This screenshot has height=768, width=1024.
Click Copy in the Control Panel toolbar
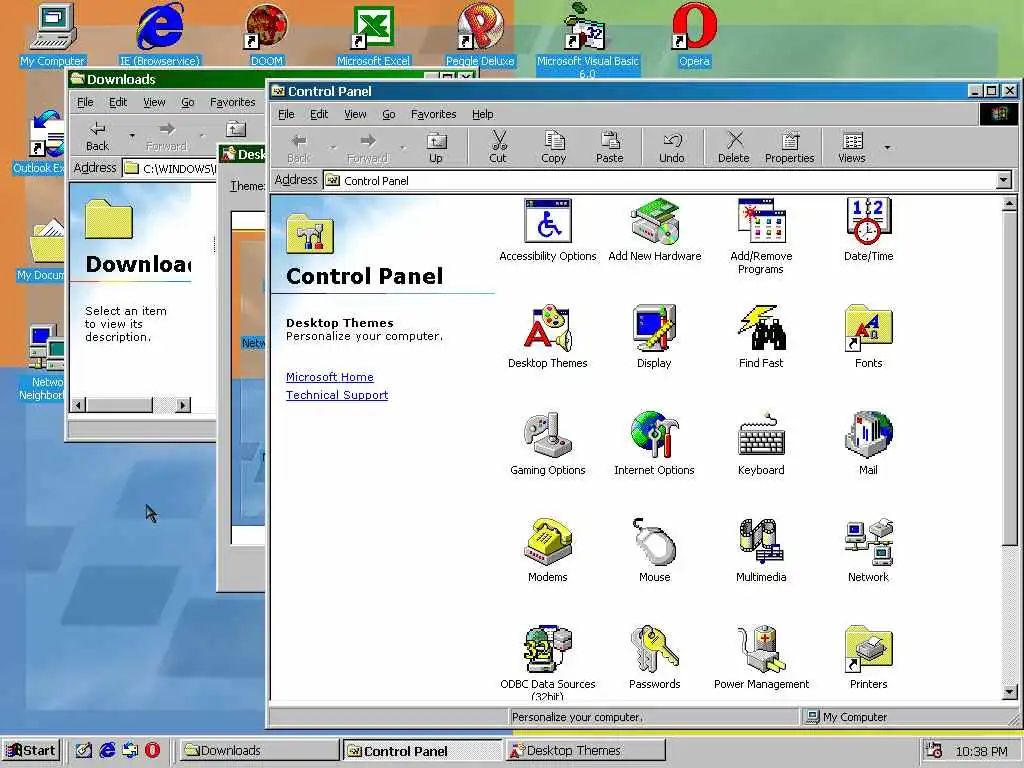[x=553, y=148]
